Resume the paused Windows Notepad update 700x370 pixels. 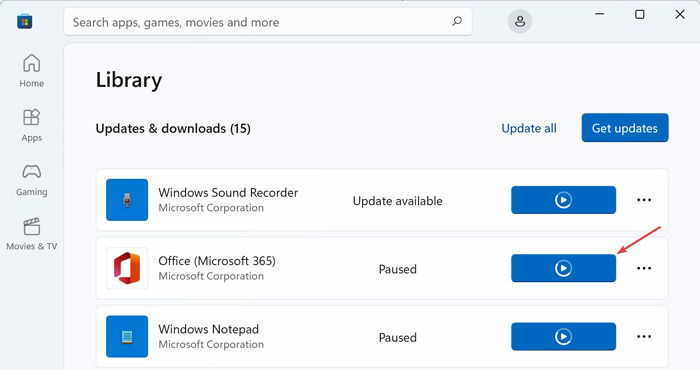(x=563, y=337)
